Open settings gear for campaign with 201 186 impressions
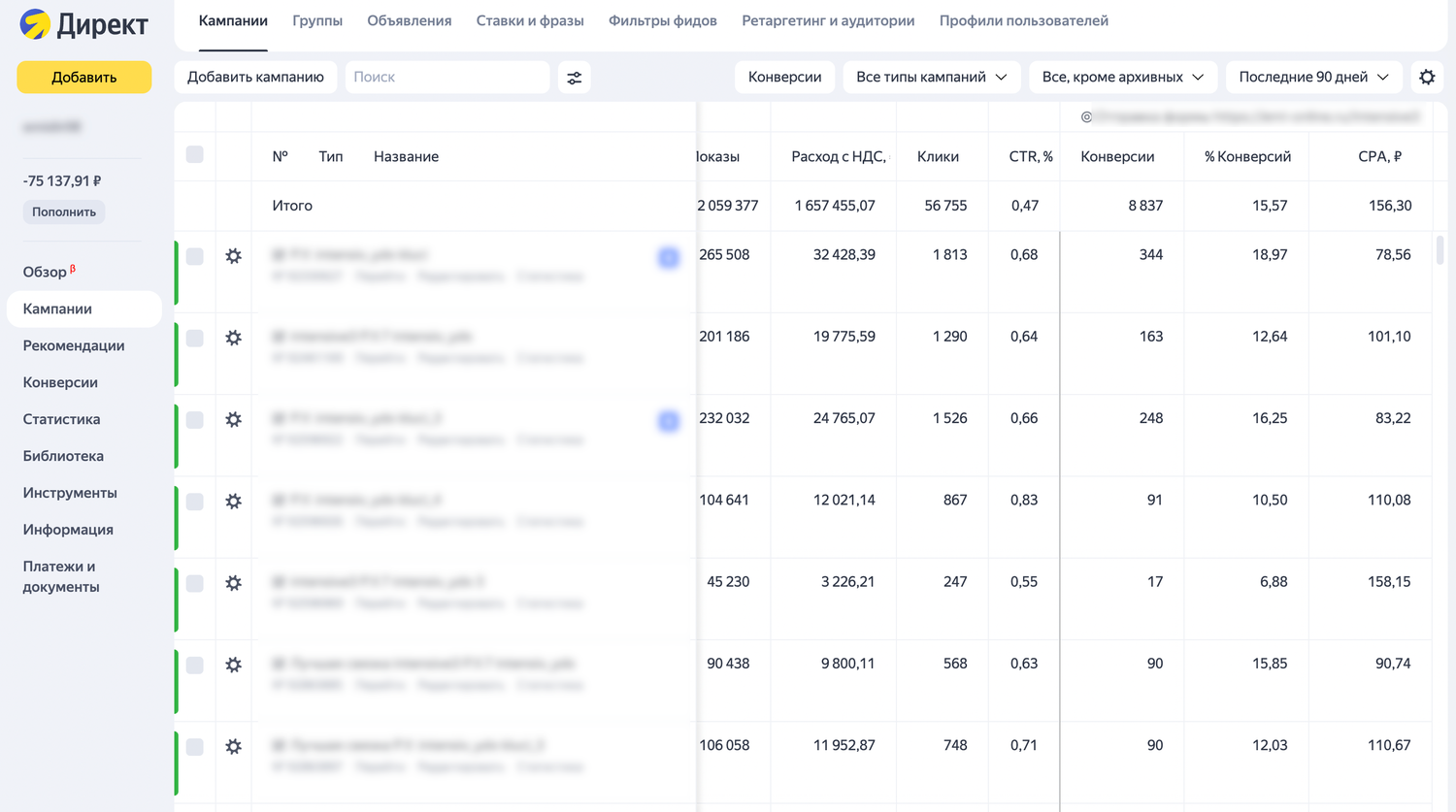1456x812 pixels. point(234,338)
